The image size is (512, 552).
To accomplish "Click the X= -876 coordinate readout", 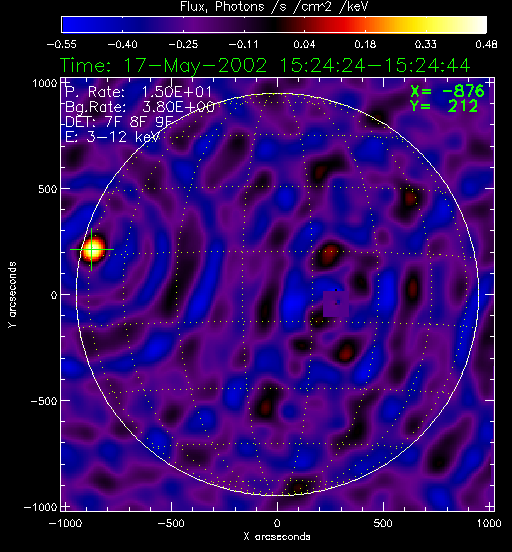I will [447, 91].
